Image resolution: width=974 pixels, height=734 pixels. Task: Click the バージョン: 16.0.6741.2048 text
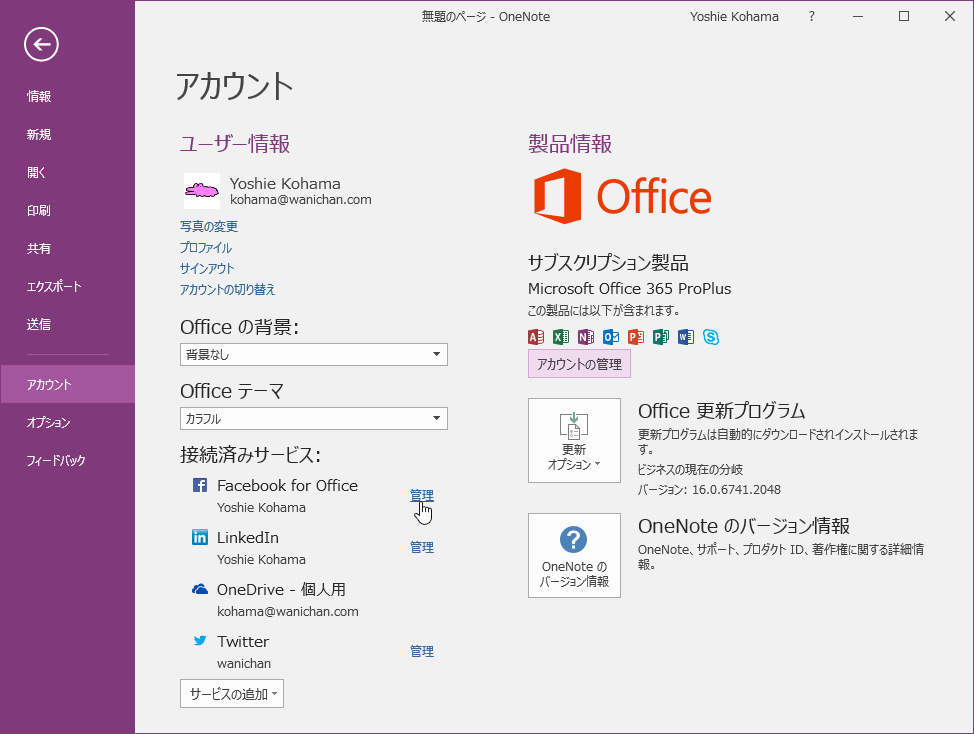click(x=709, y=489)
